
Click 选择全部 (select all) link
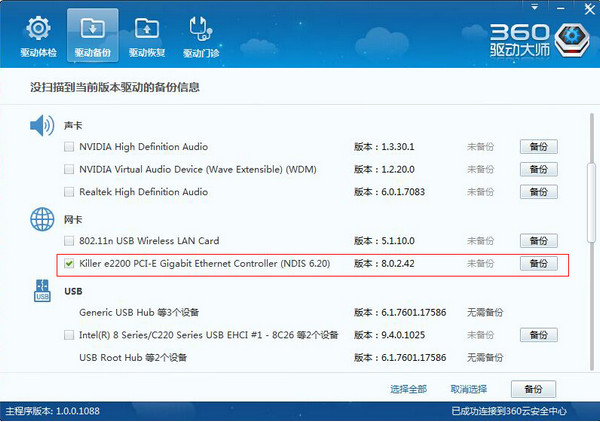coord(408,389)
